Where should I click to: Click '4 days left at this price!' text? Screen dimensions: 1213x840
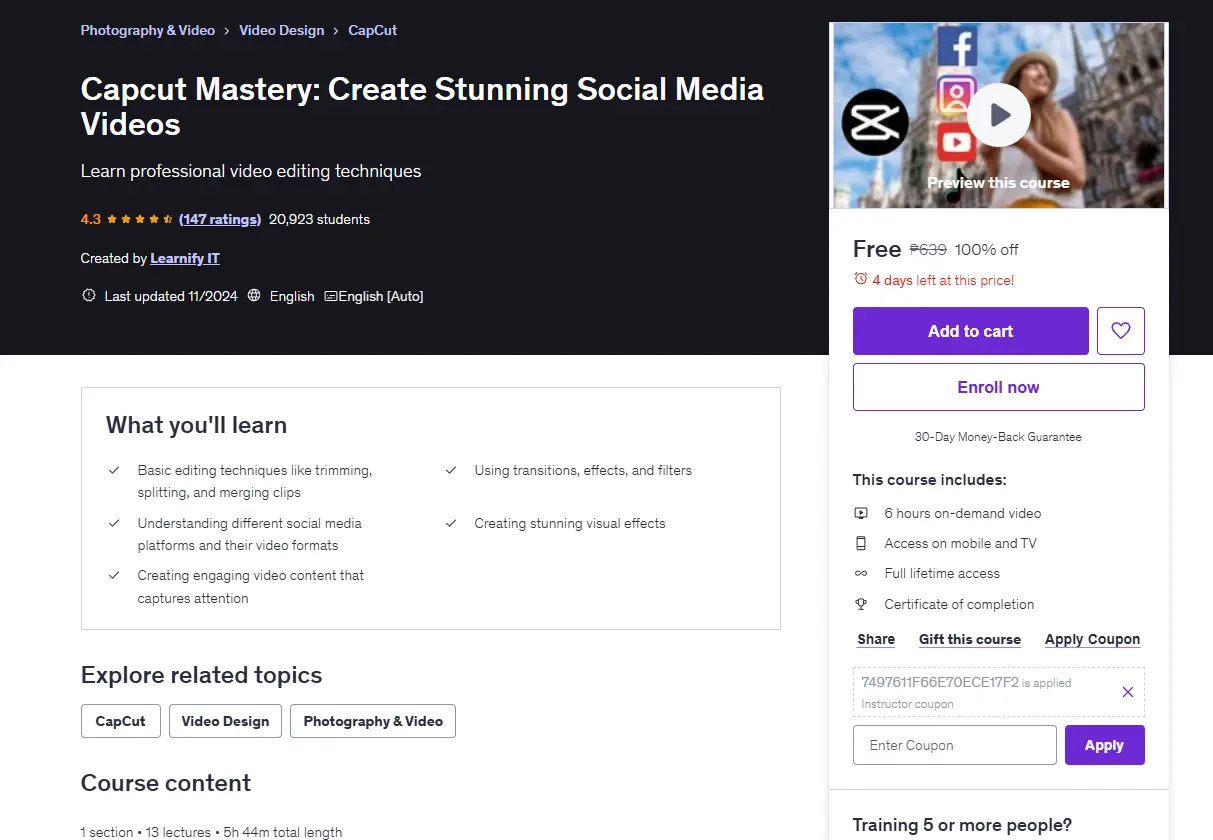point(943,280)
